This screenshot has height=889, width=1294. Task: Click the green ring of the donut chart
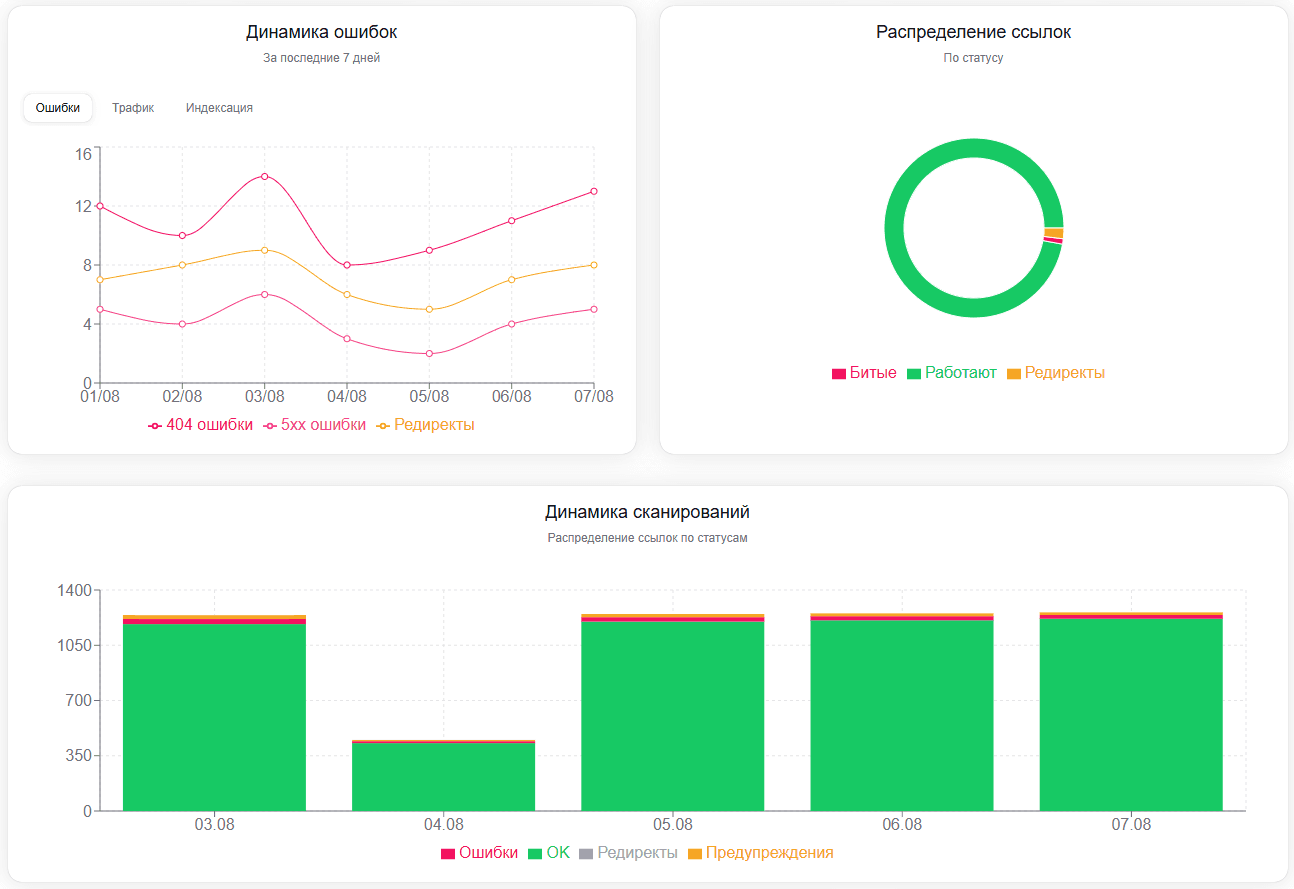894,229
